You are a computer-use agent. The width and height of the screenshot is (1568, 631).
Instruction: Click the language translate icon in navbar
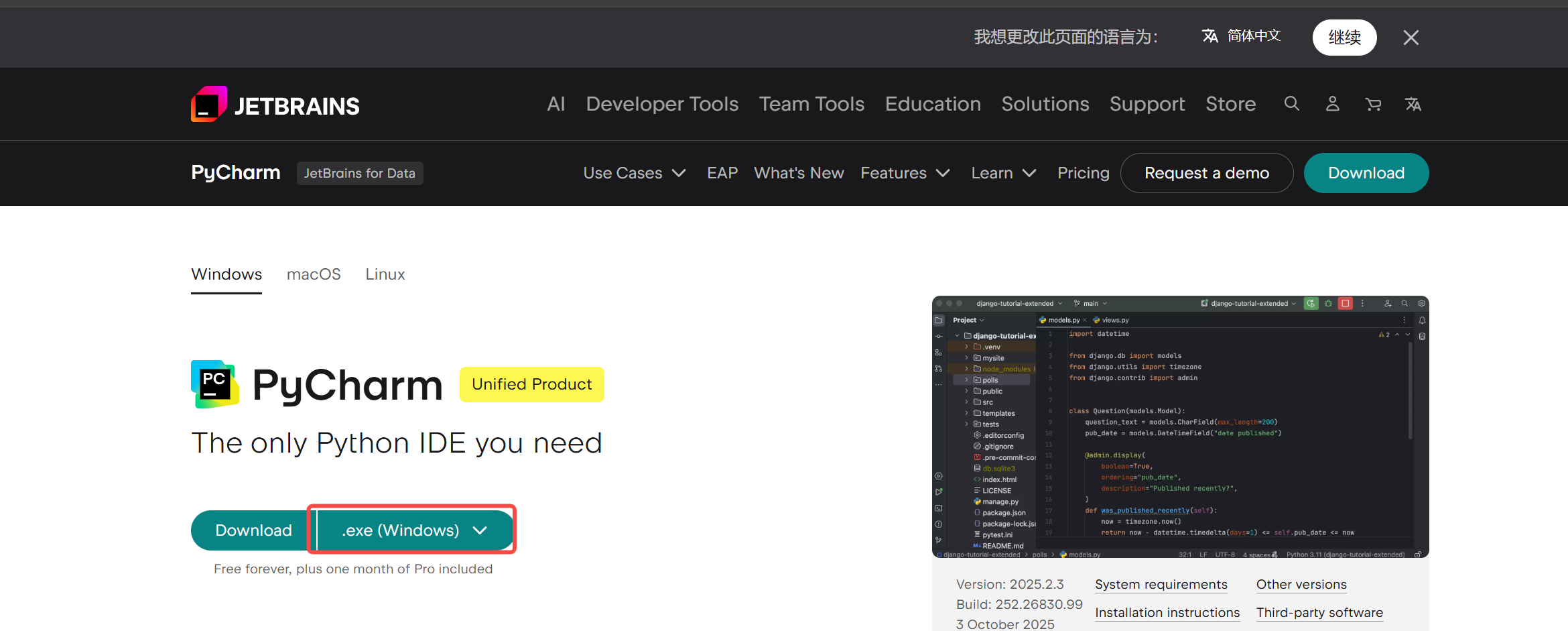pos(1413,104)
